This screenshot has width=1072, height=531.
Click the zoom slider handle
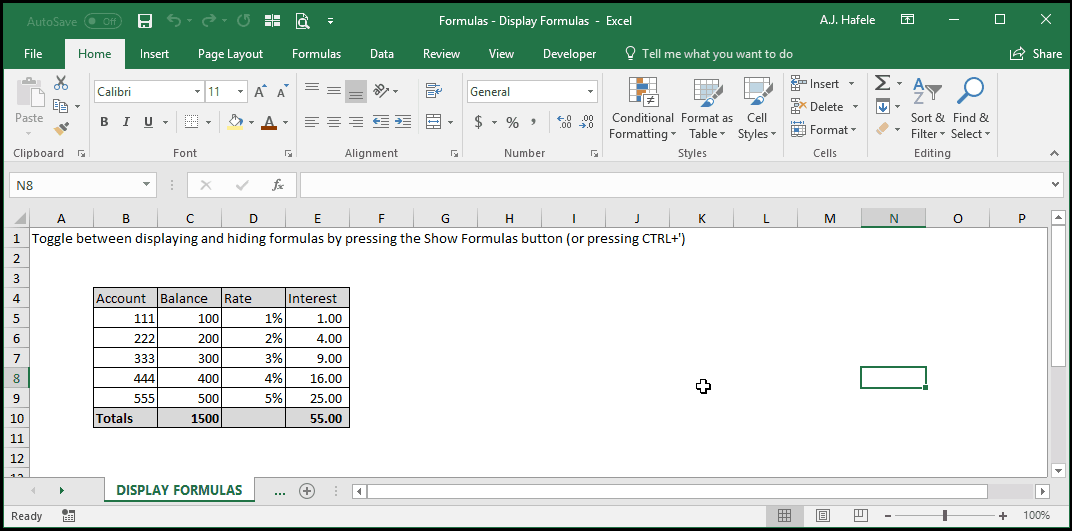coord(945,515)
